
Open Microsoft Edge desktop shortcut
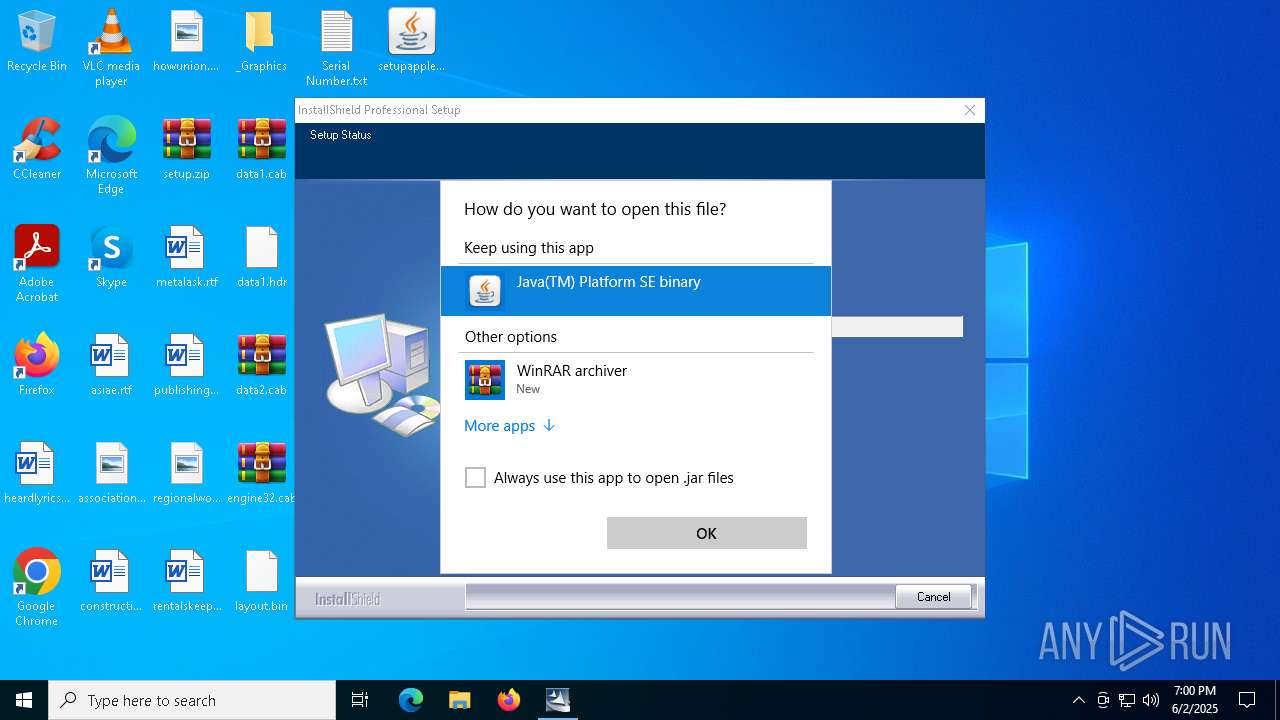(x=111, y=155)
